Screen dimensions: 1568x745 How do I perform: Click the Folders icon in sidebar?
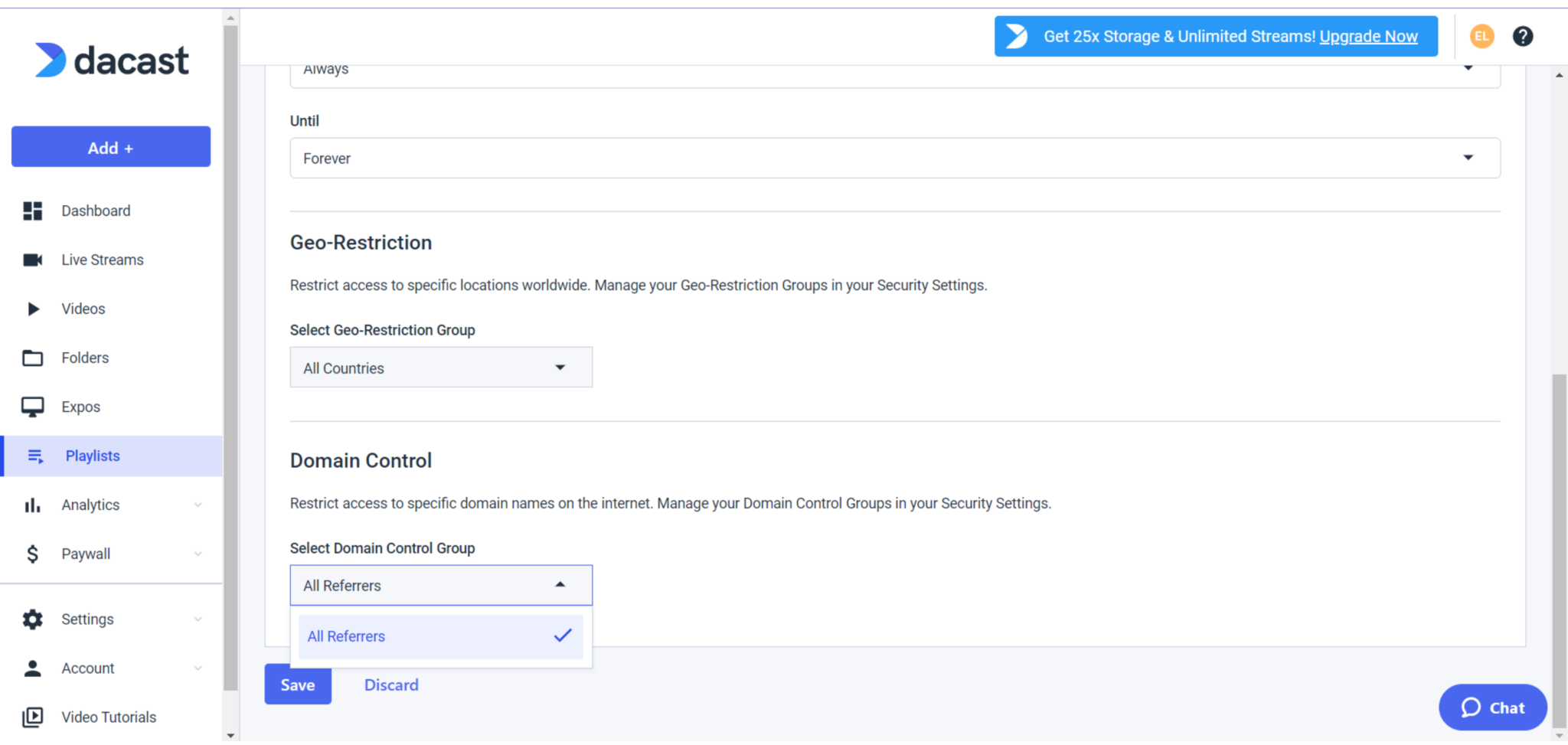pyautogui.click(x=32, y=358)
